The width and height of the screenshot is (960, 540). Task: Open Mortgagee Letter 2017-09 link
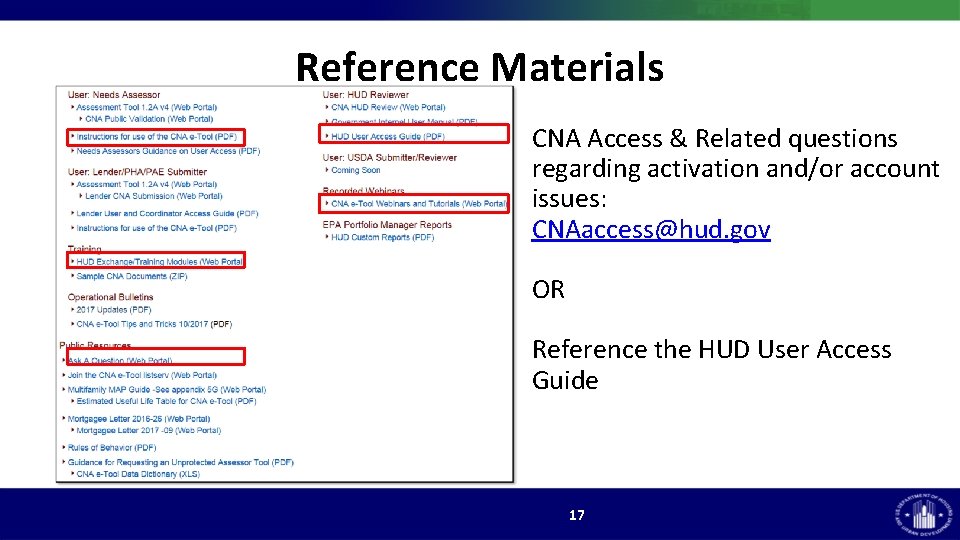click(x=148, y=430)
